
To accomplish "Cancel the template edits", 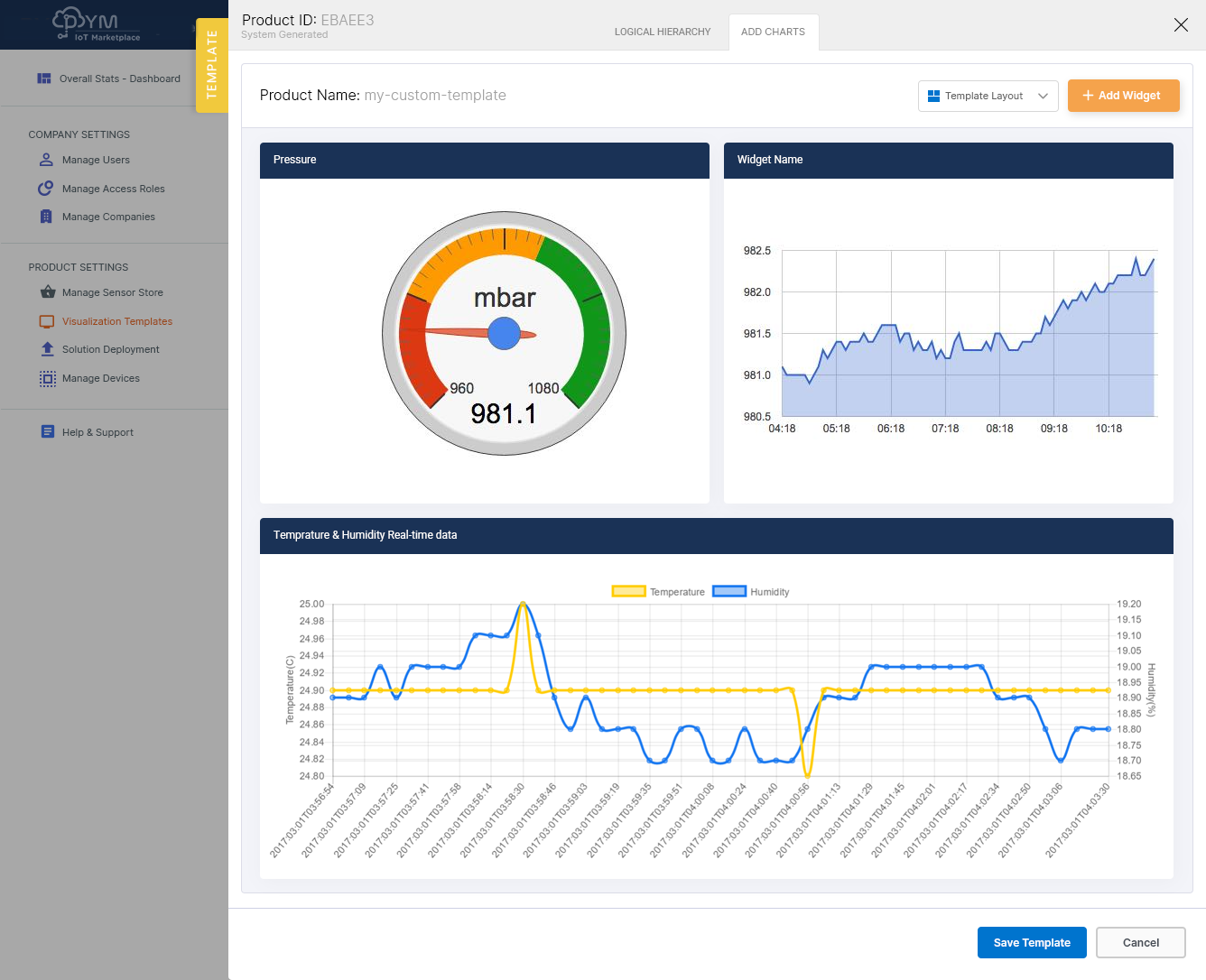I will pyautogui.click(x=1140, y=942).
